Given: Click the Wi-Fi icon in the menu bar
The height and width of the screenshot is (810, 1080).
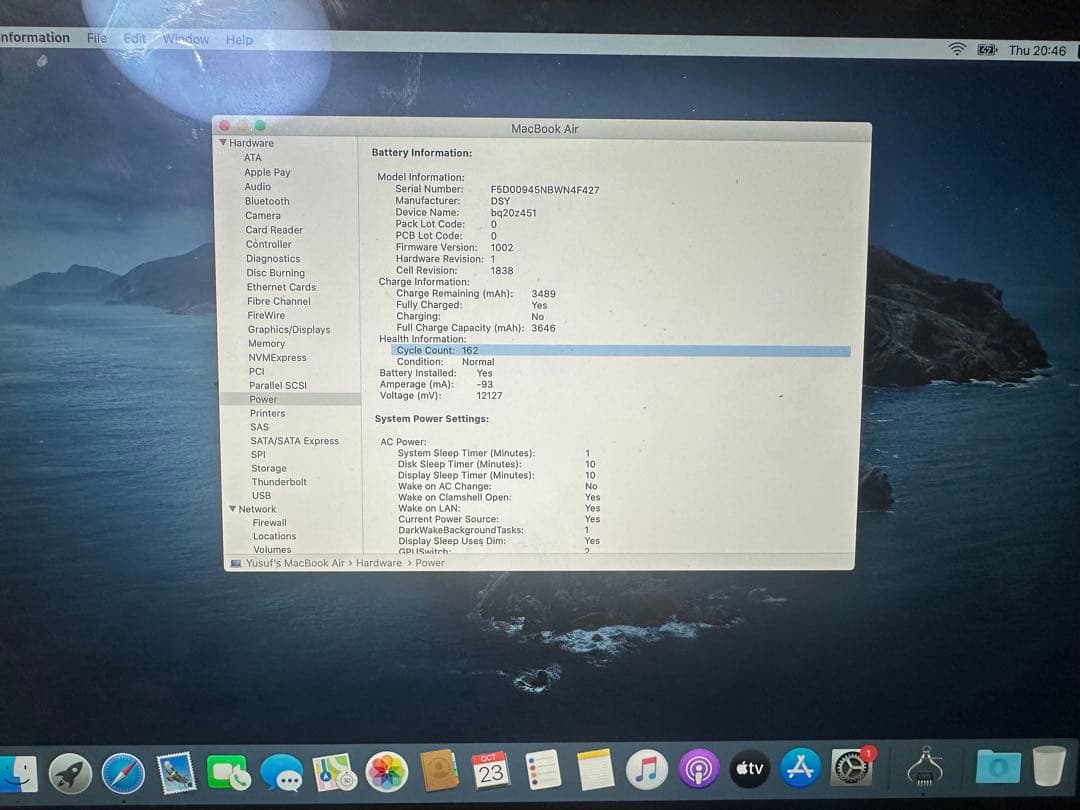Looking at the screenshot, I should 955,46.
